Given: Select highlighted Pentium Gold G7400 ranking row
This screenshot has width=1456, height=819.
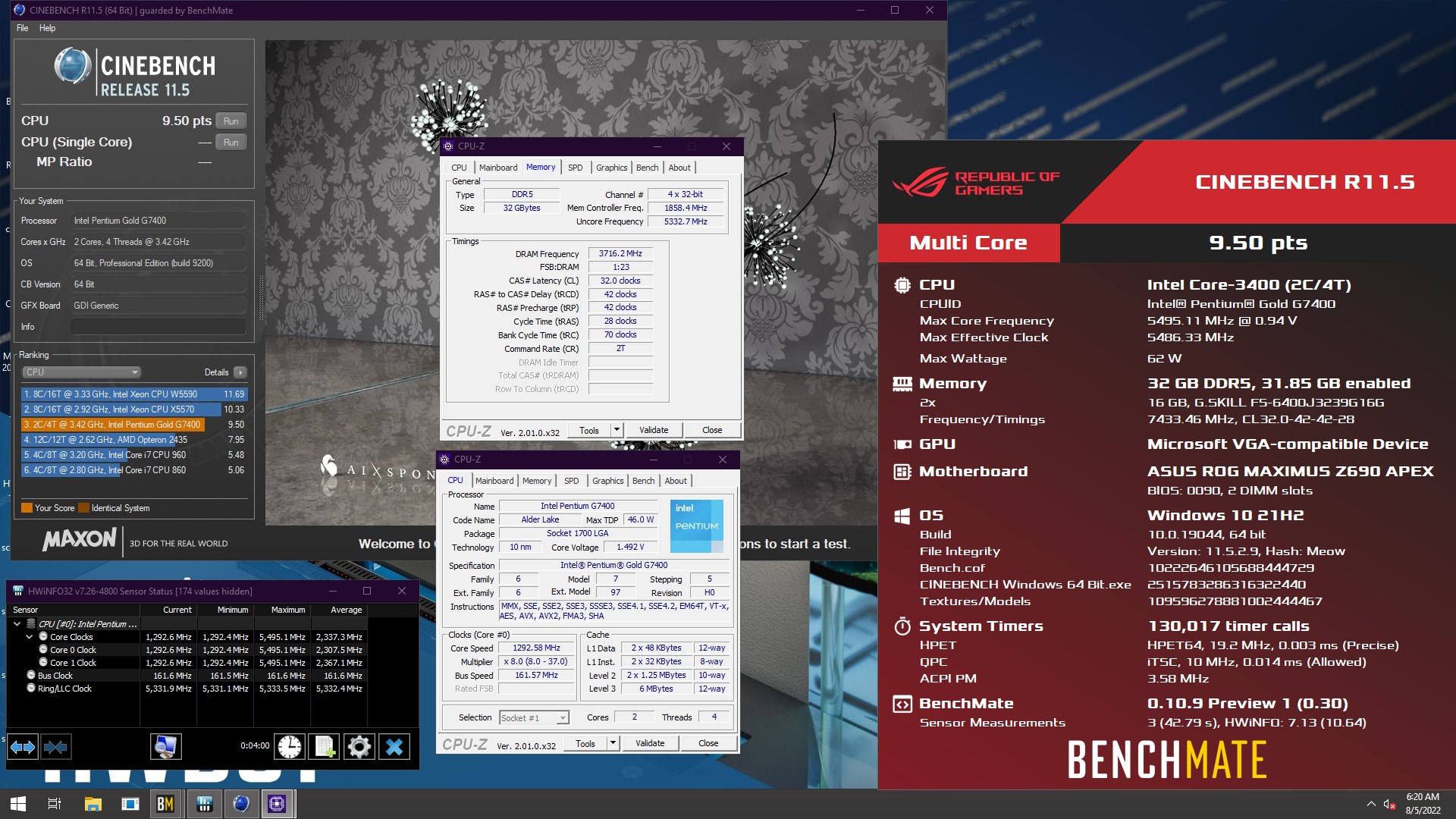Looking at the screenshot, I should click(134, 425).
